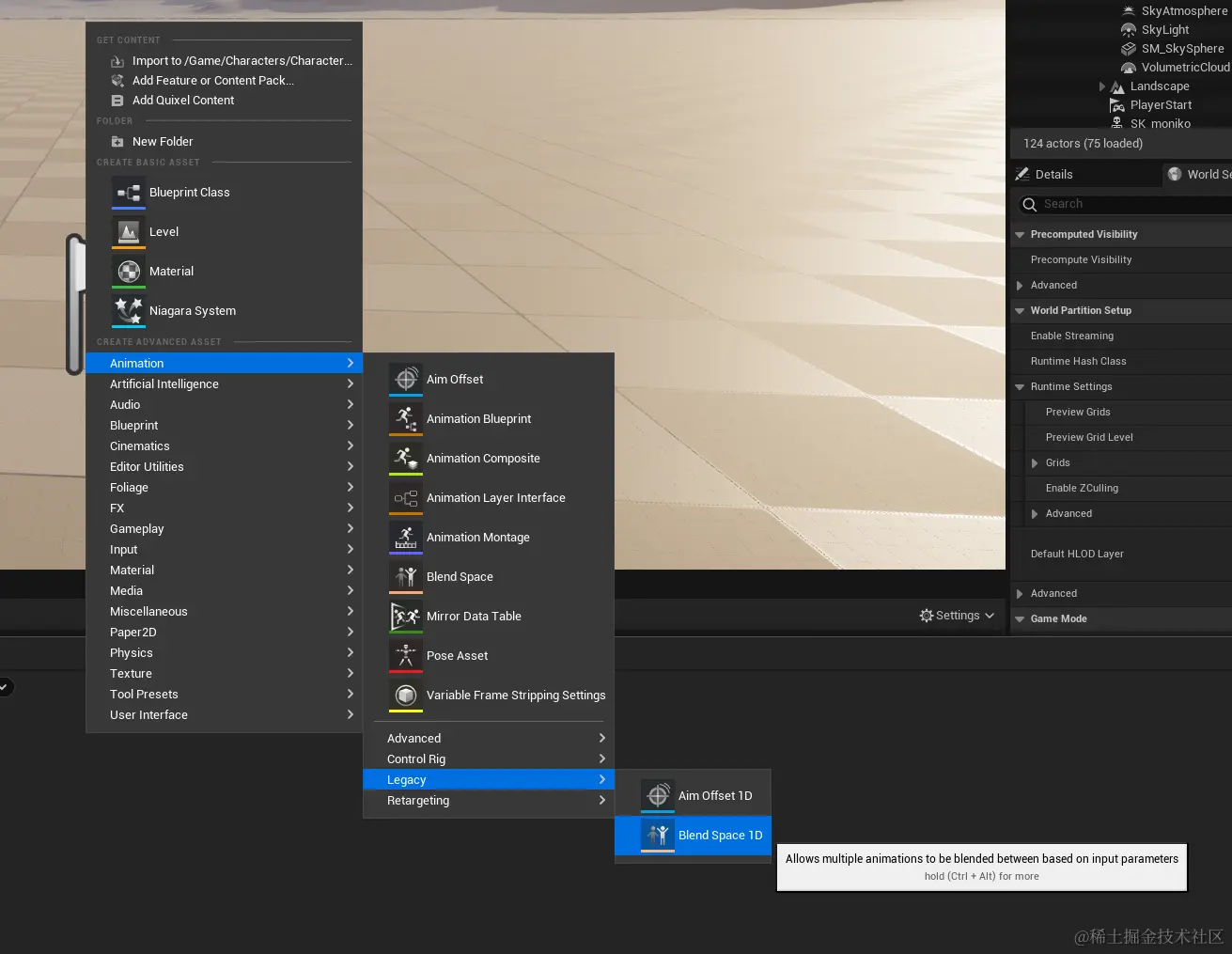Click the Animation Montage icon

coord(406,537)
